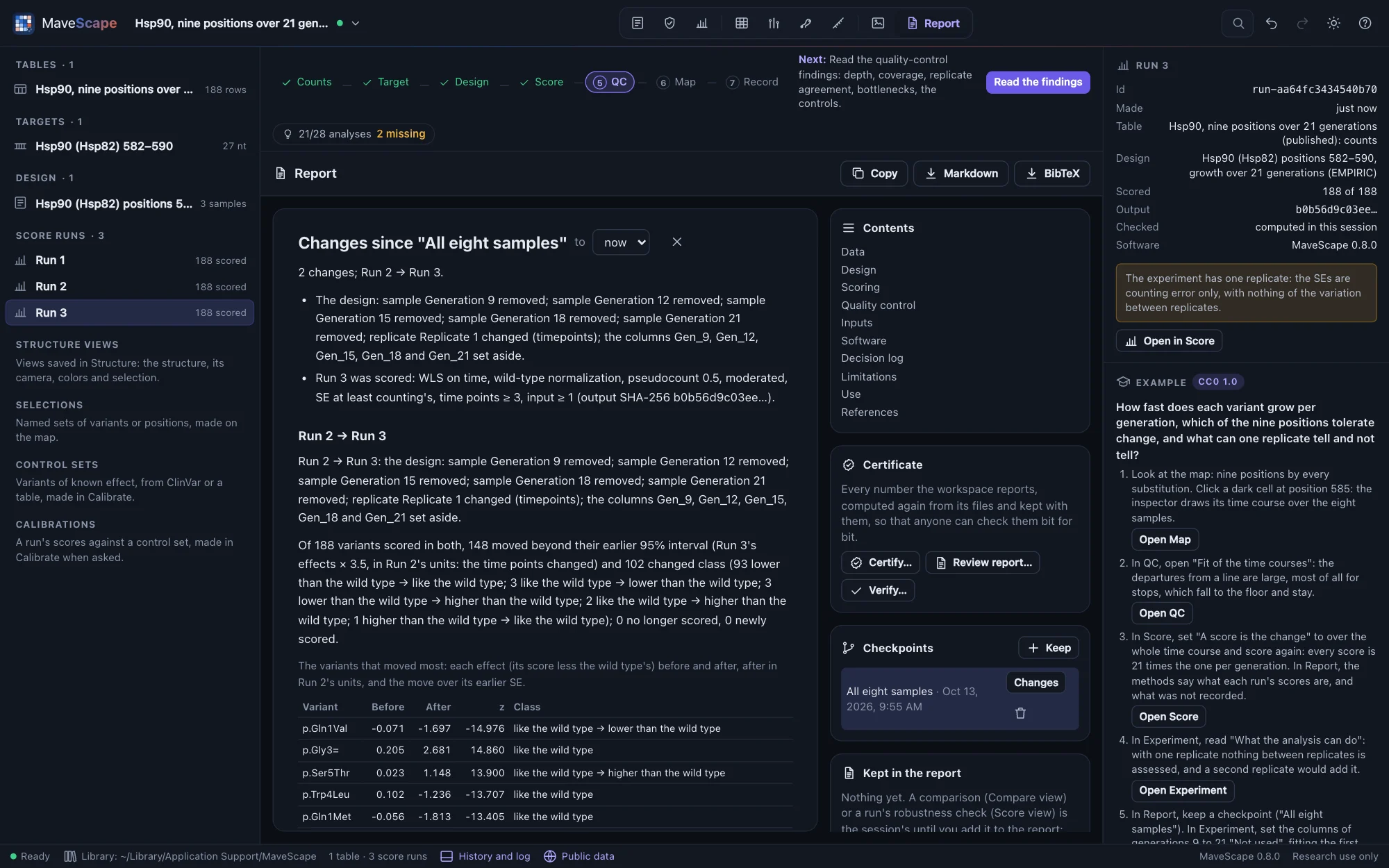Open the image figure view icon
The width and height of the screenshot is (1389, 868).
[878, 23]
